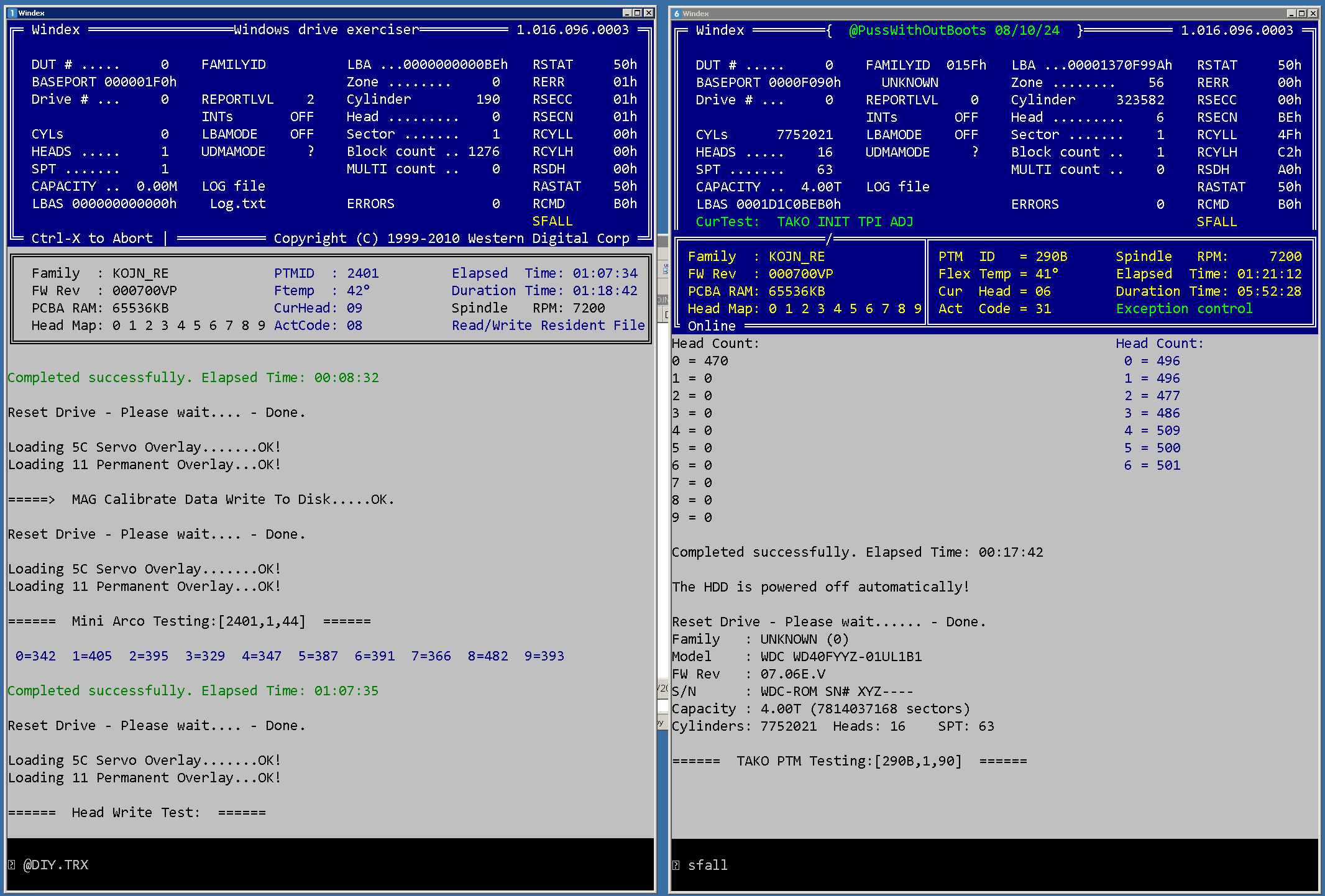
Task: Click 'FAMILYID 015Fh' in right window
Action: [926, 65]
